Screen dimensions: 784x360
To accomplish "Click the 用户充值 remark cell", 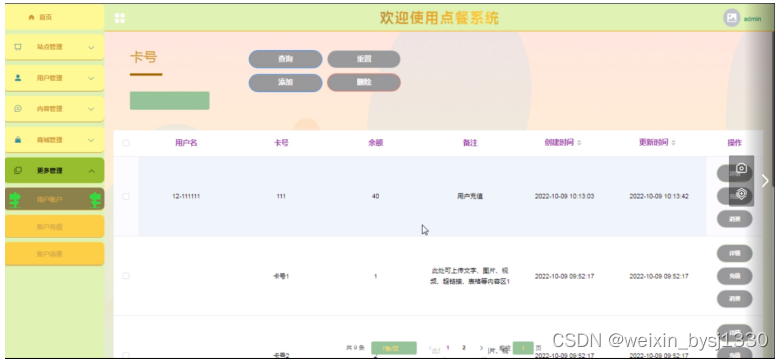I will 470,196.
